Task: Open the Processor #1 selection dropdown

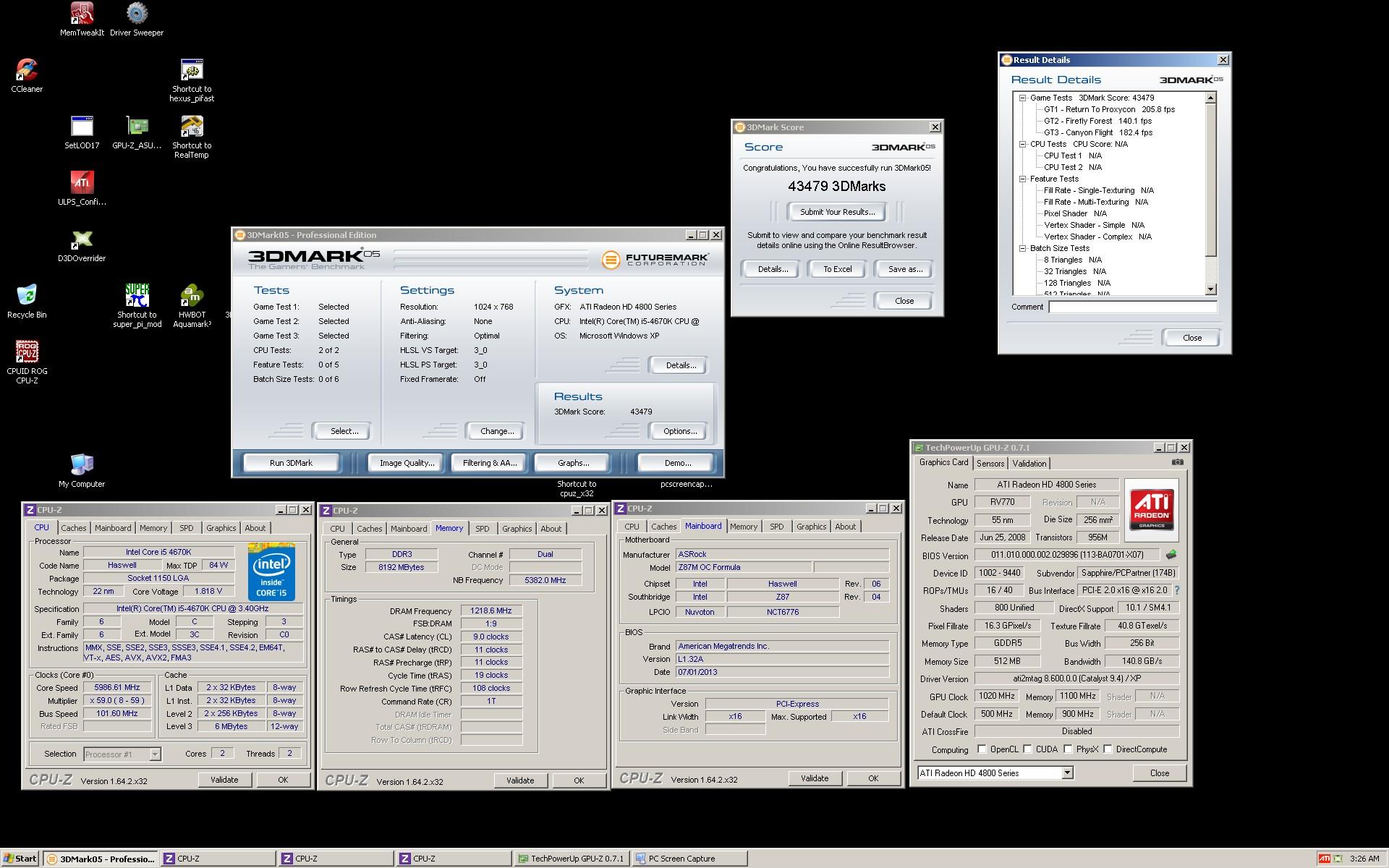Action: tap(155, 754)
